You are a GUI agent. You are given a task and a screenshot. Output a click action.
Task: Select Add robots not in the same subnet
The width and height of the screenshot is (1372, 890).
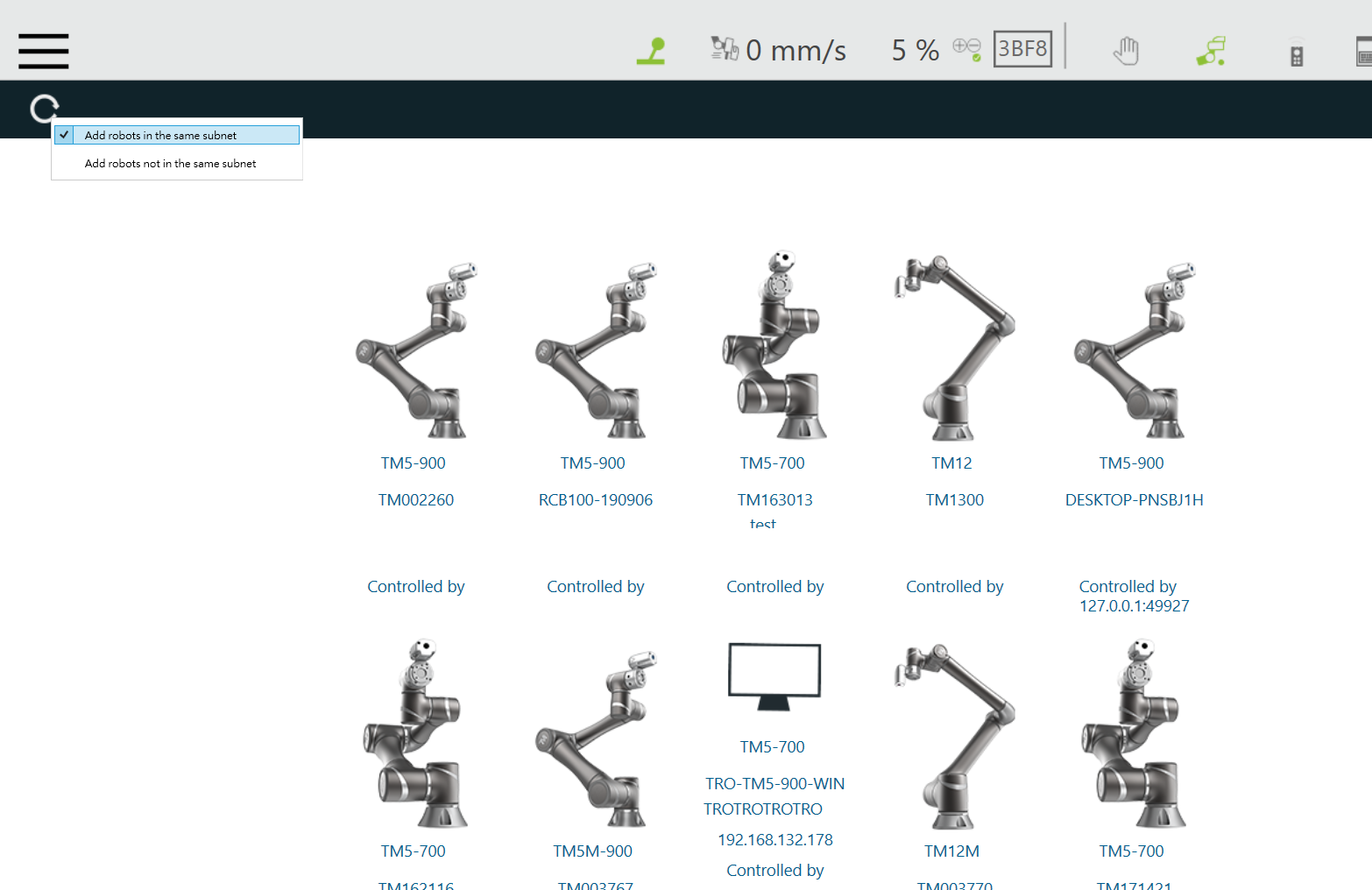coord(177,163)
